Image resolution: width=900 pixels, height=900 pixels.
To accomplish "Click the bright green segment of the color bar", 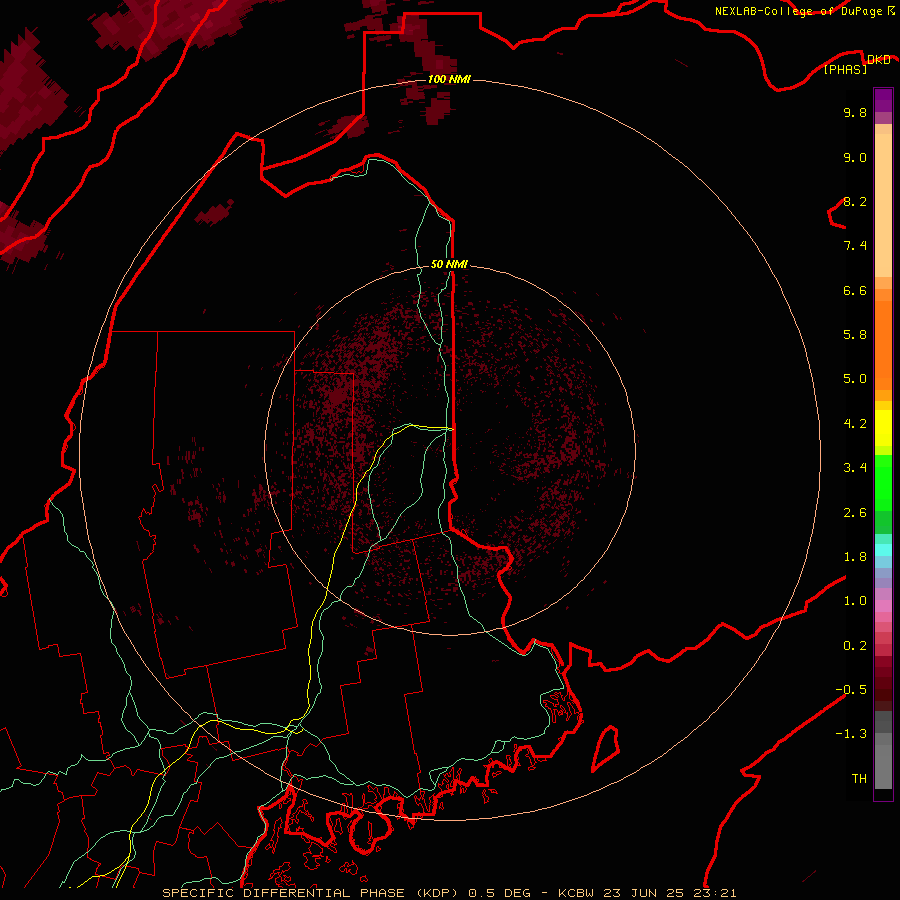I will tap(883, 482).
